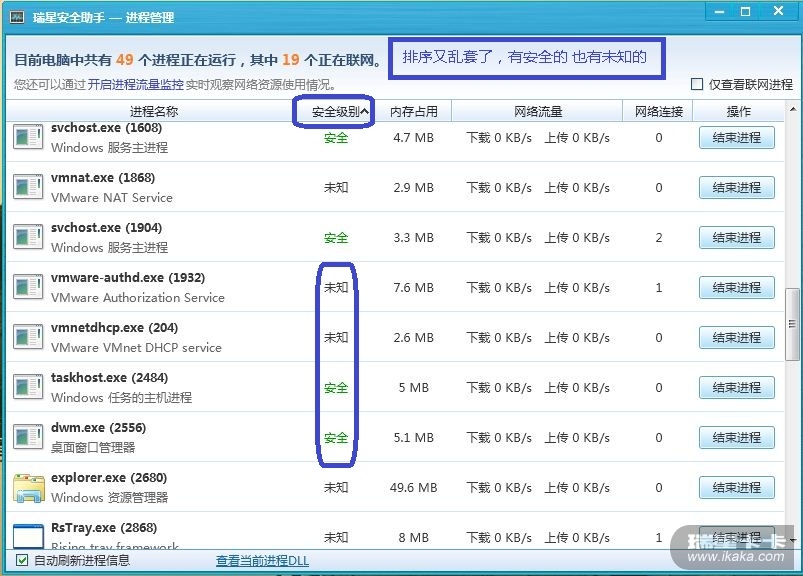The height and width of the screenshot is (576, 803).
Task: End the svchost.exe (1904) process
Action: coord(736,238)
